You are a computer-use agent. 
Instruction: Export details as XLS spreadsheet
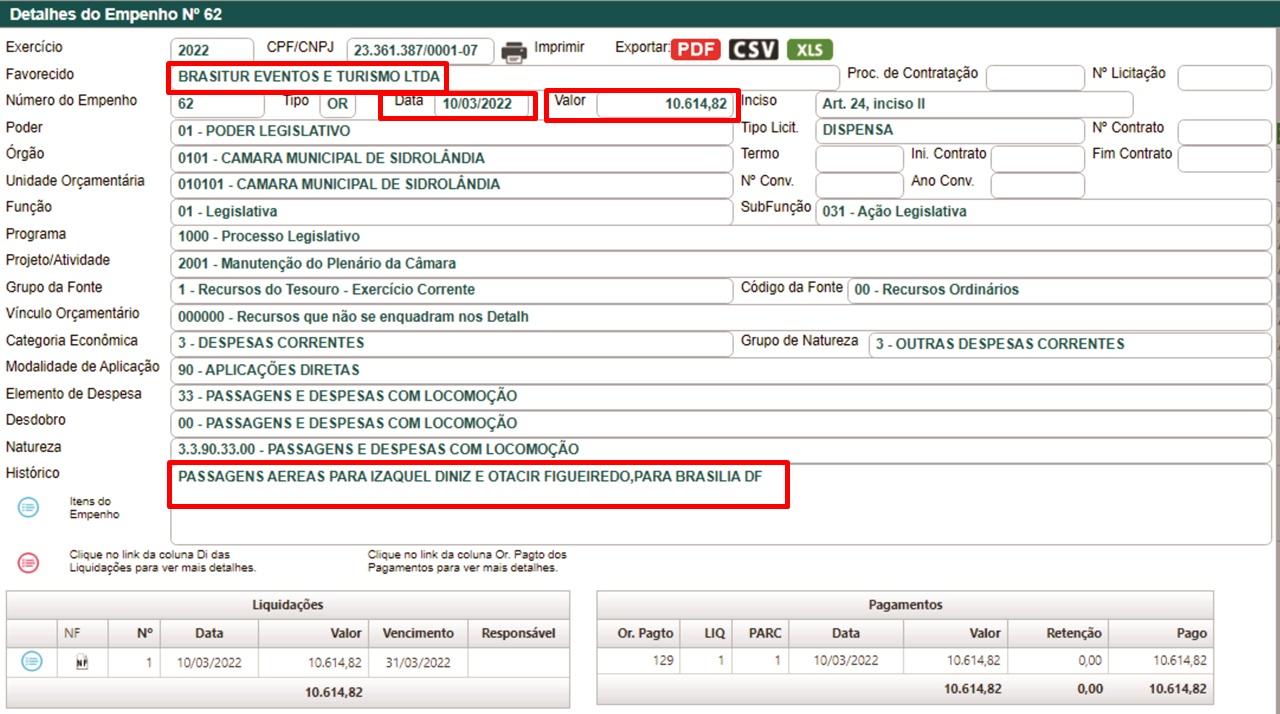pos(809,50)
